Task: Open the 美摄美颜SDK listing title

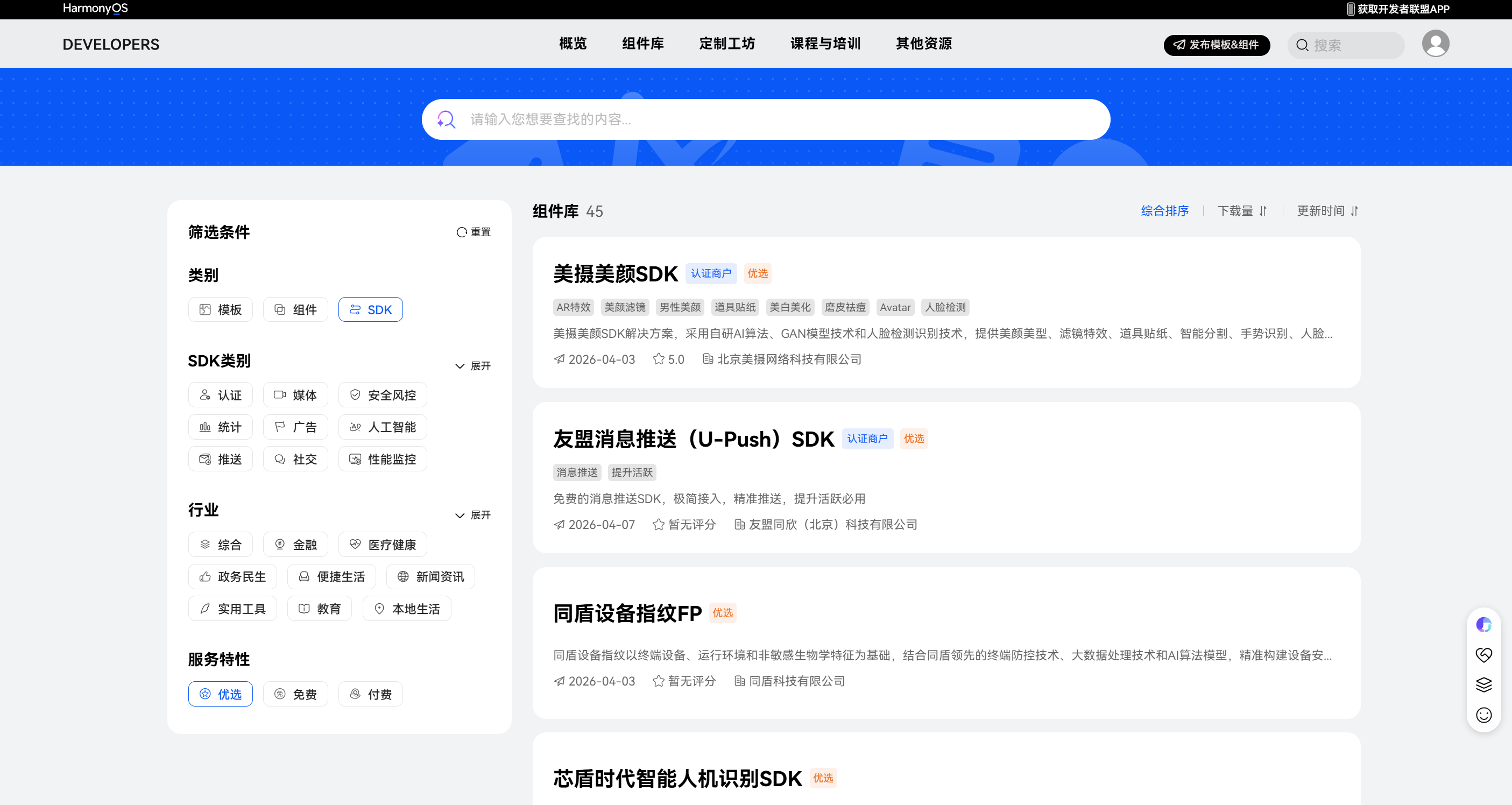Action: coord(615,273)
